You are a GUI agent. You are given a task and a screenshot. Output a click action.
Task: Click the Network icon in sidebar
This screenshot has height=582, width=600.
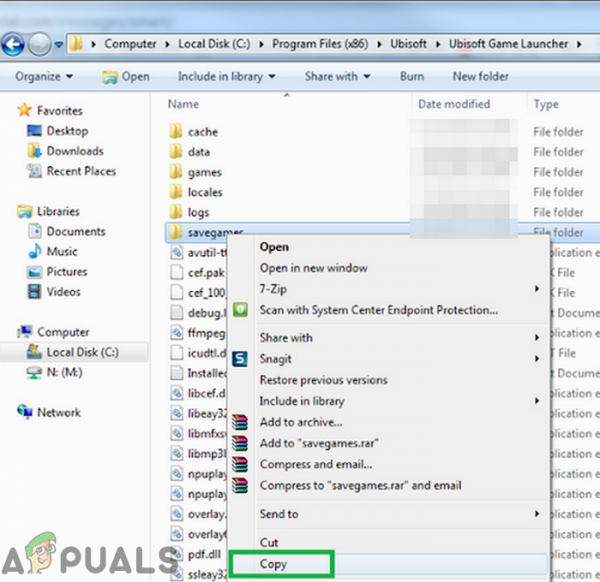(x=25, y=412)
